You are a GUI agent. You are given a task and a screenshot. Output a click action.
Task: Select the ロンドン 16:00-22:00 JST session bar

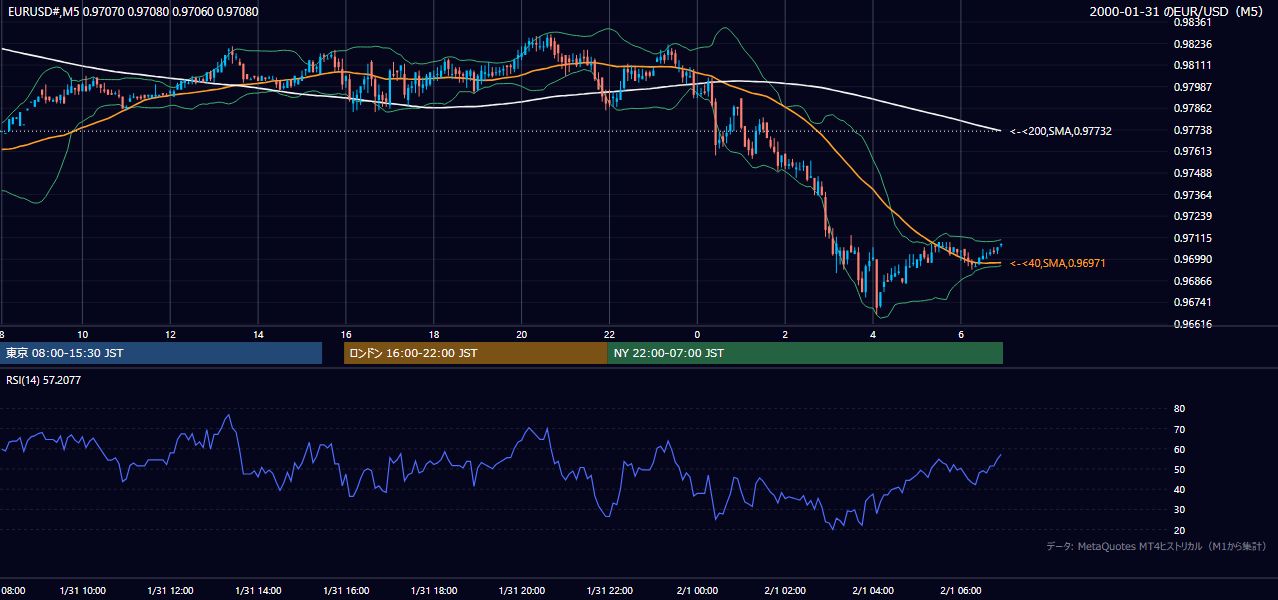tap(475, 353)
